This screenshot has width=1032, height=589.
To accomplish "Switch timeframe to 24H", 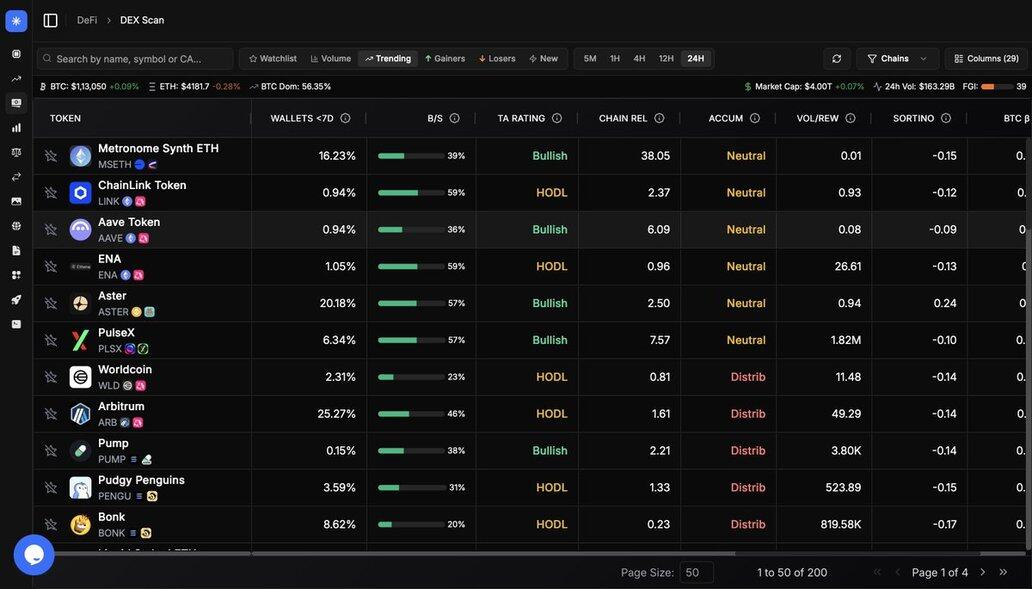I will 696,59.
